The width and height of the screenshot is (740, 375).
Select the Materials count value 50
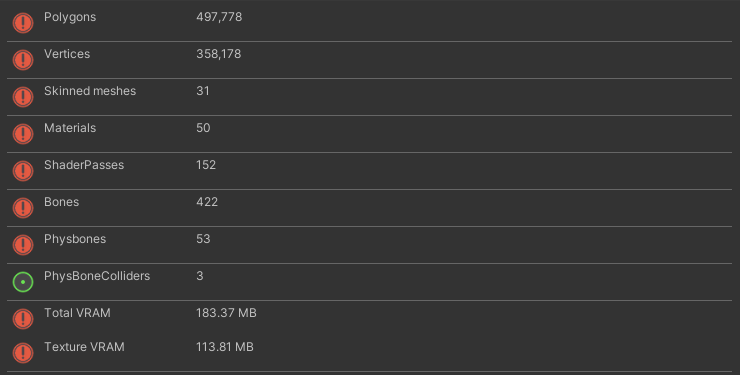click(x=203, y=128)
